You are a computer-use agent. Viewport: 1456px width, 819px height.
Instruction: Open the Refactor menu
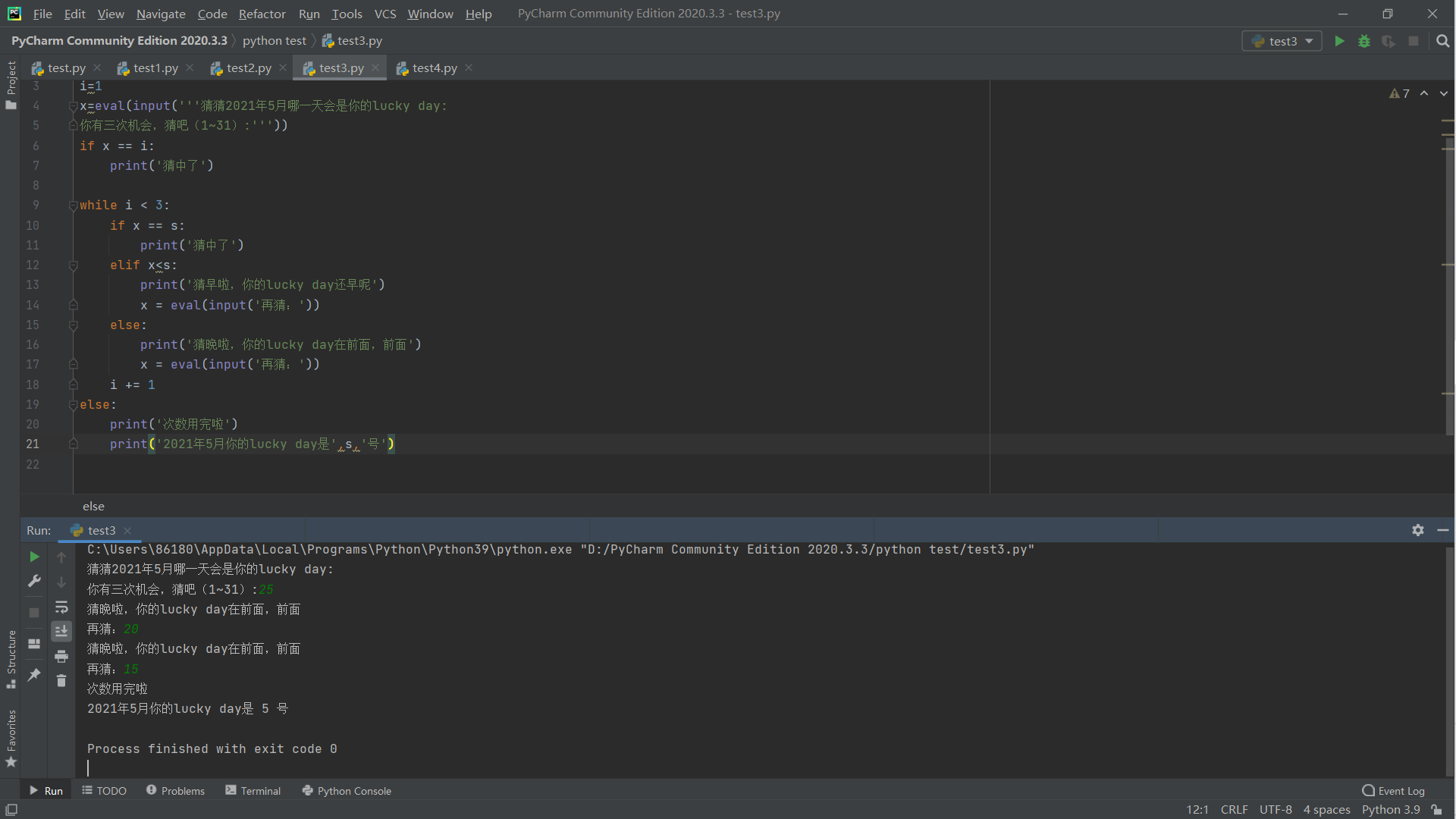click(262, 14)
